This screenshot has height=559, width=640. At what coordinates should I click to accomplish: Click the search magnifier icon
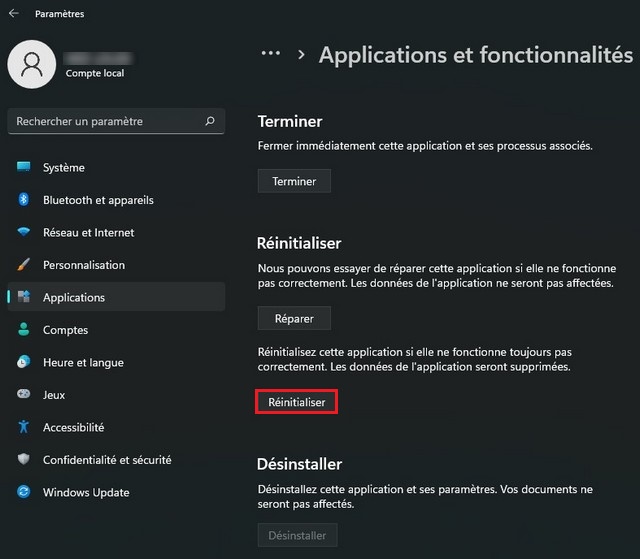click(x=210, y=121)
